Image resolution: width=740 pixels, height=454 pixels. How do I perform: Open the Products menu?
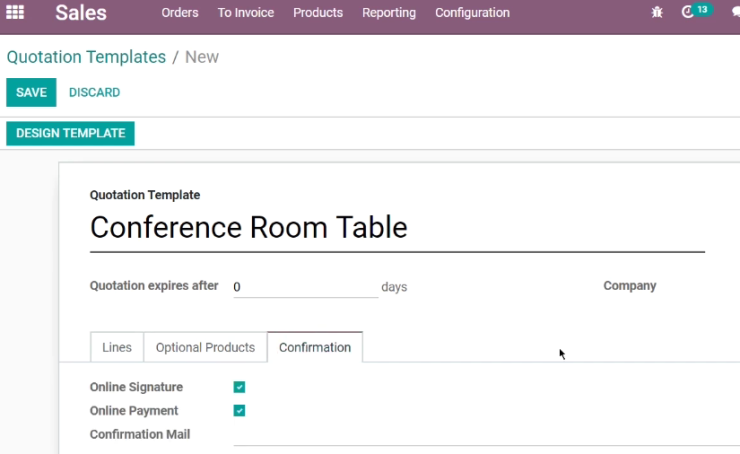[x=318, y=13]
